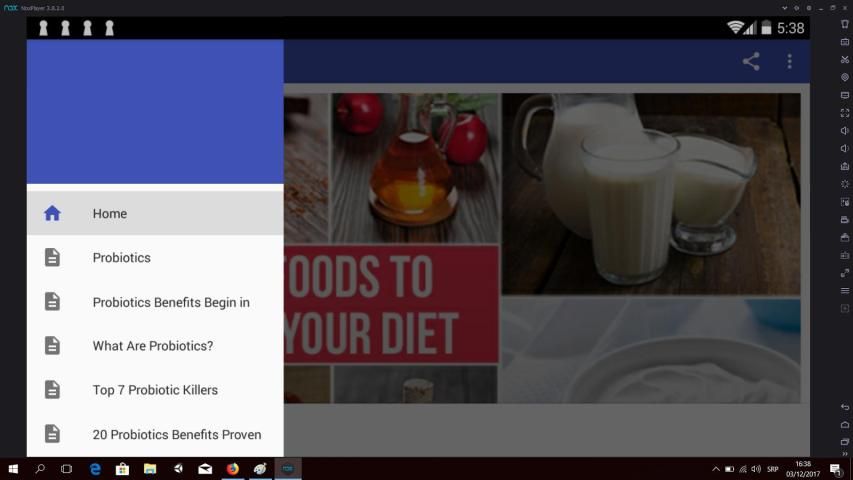Click the taskbar clock showing 16:38
The image size is (853, 480).
point(802,468)
